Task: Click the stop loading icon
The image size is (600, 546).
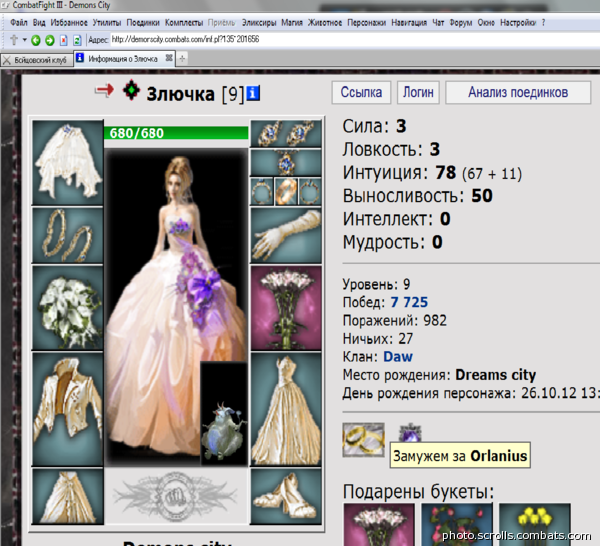Action: 64,40
